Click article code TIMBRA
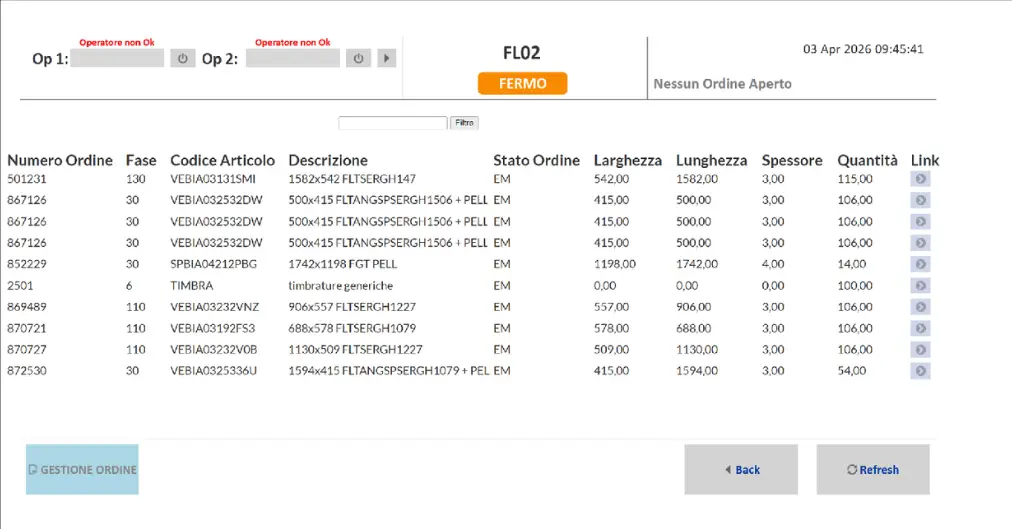Viewport: 1012px width, 529px height. pos(192,285)
